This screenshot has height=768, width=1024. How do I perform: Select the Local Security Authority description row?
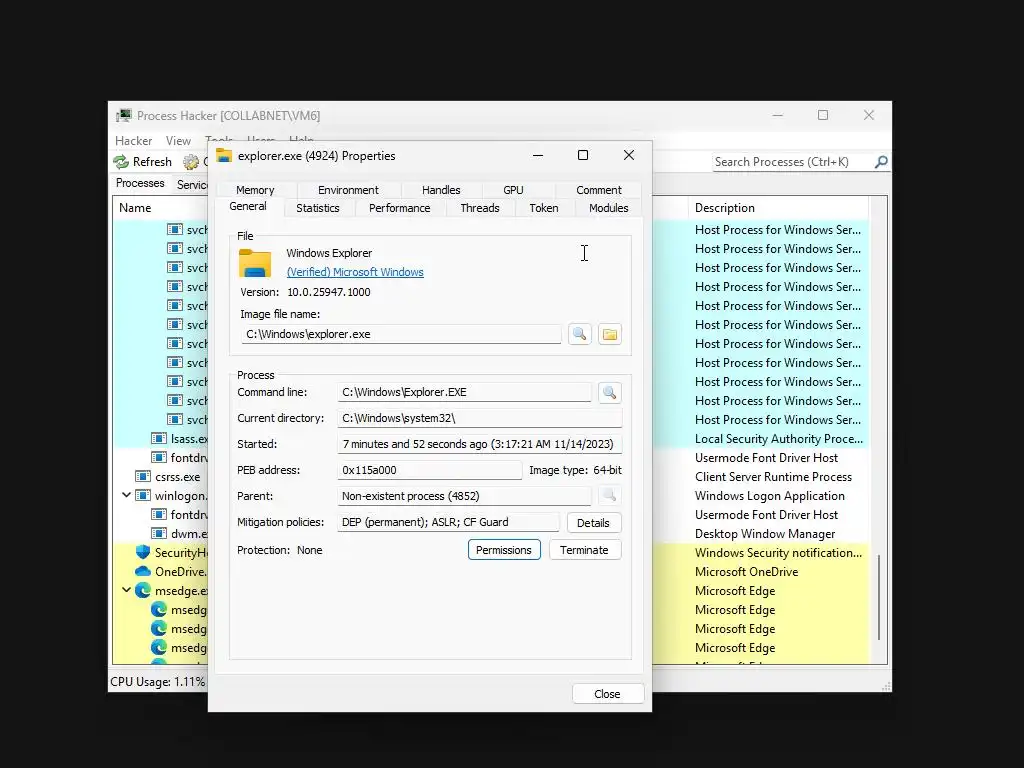[x=778, y=439]
